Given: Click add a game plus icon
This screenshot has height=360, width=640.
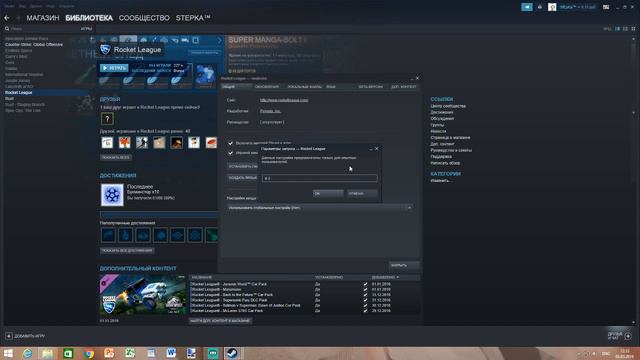Looking at the screenshot, I should click(x=9, y=336).
